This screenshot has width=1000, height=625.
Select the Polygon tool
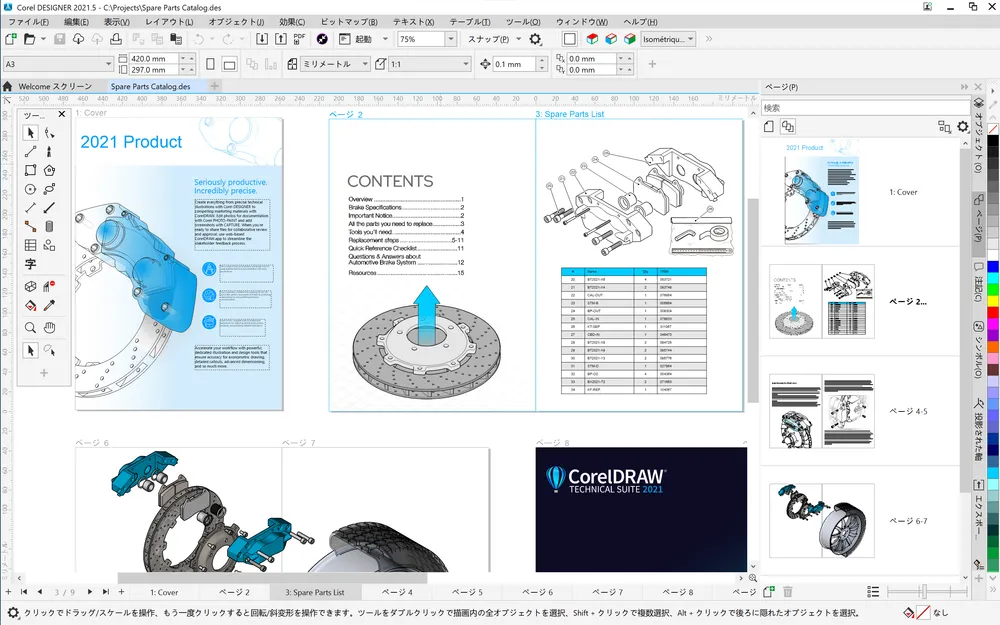click(49, 170)
